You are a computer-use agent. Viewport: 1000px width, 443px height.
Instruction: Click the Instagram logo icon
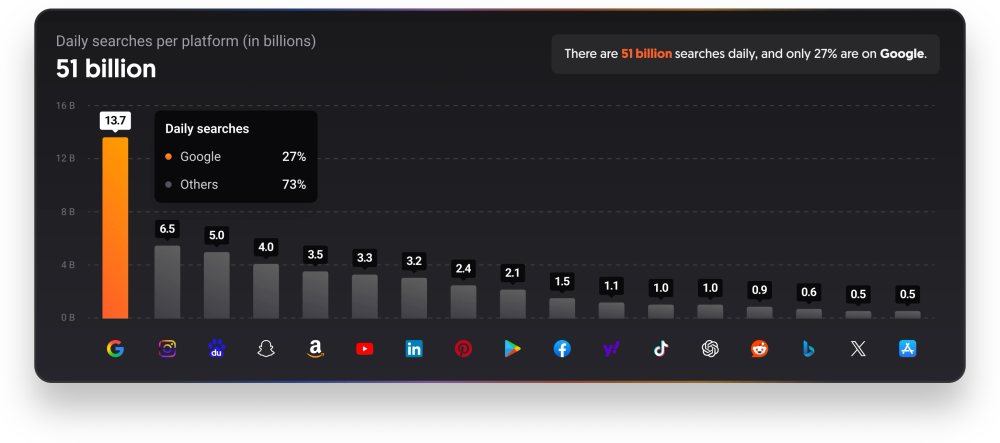pyautogui.click(x=167, y=349)
